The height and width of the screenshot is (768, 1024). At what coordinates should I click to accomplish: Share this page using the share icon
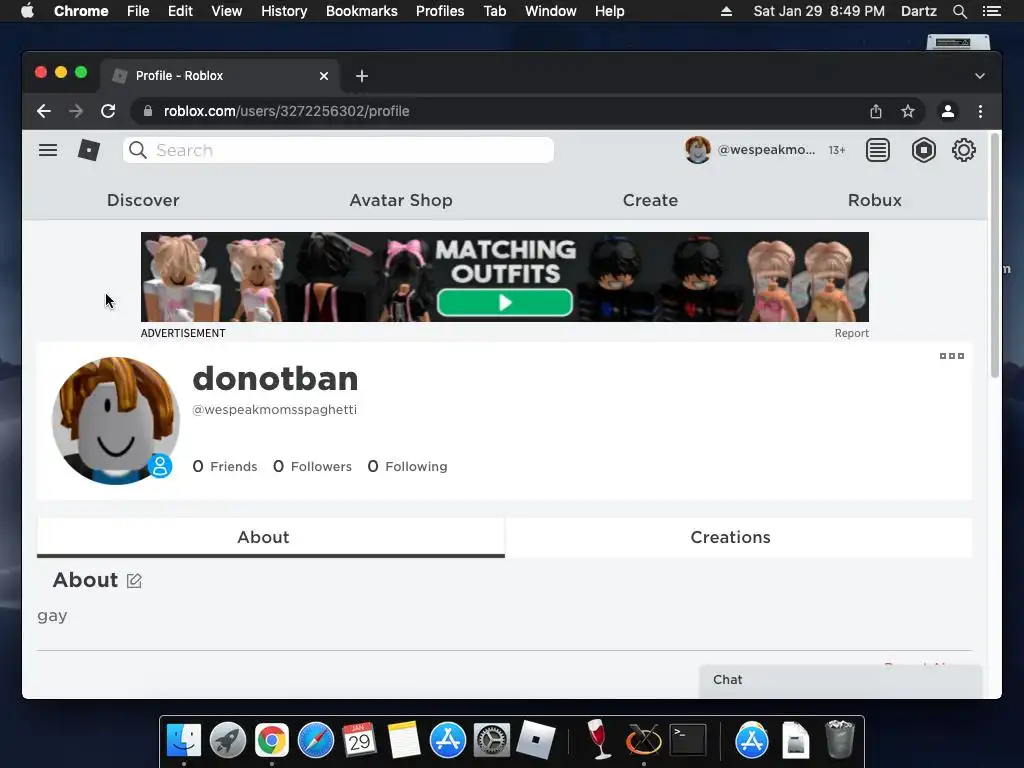pos(876,111)
